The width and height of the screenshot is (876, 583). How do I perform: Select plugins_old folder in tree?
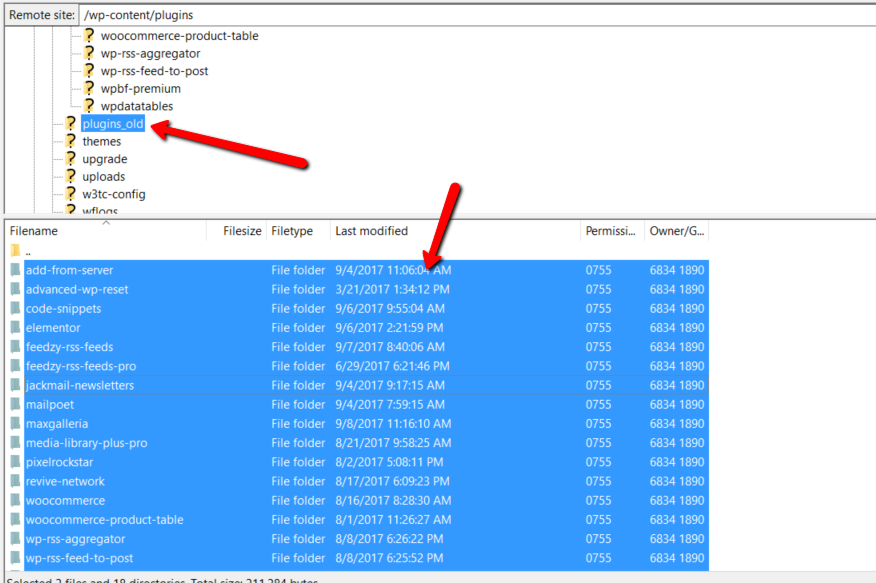point(113,124)
